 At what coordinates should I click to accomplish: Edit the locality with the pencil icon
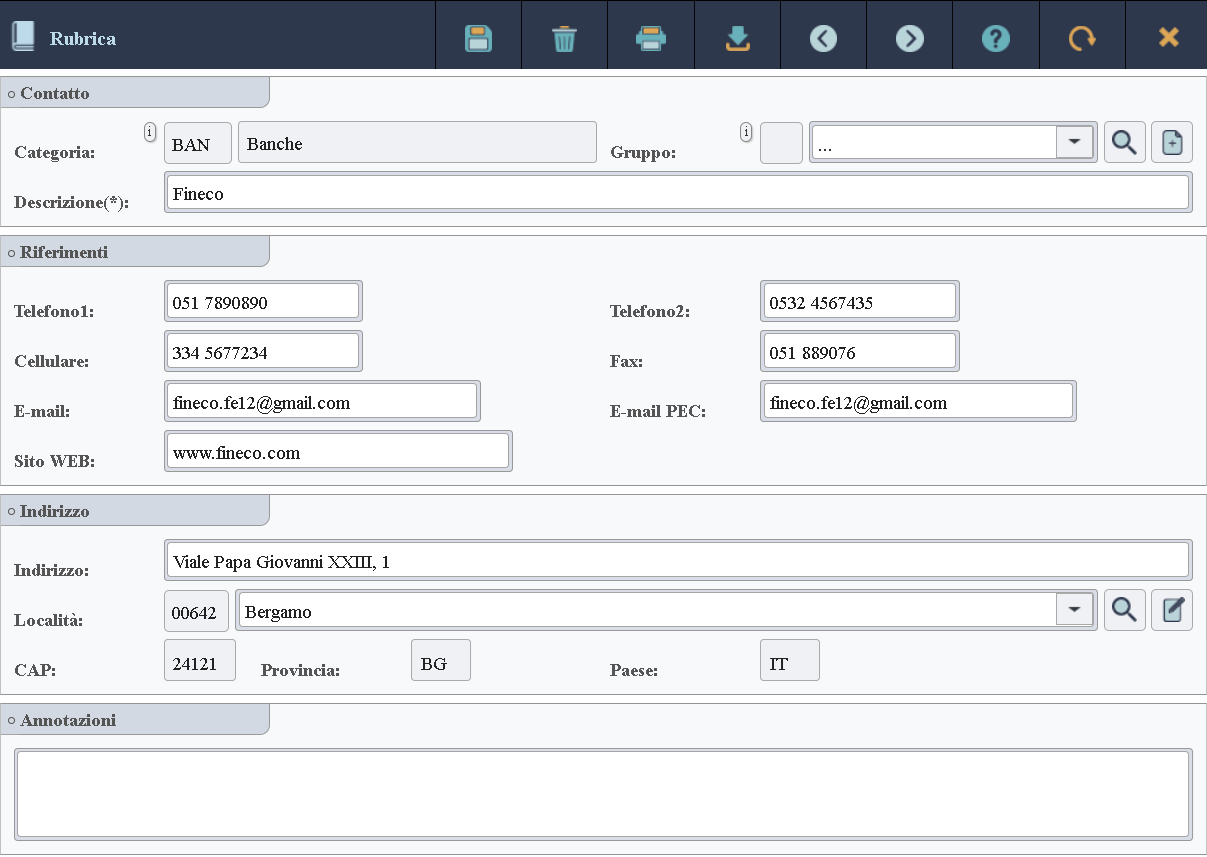pos(1172,609)
